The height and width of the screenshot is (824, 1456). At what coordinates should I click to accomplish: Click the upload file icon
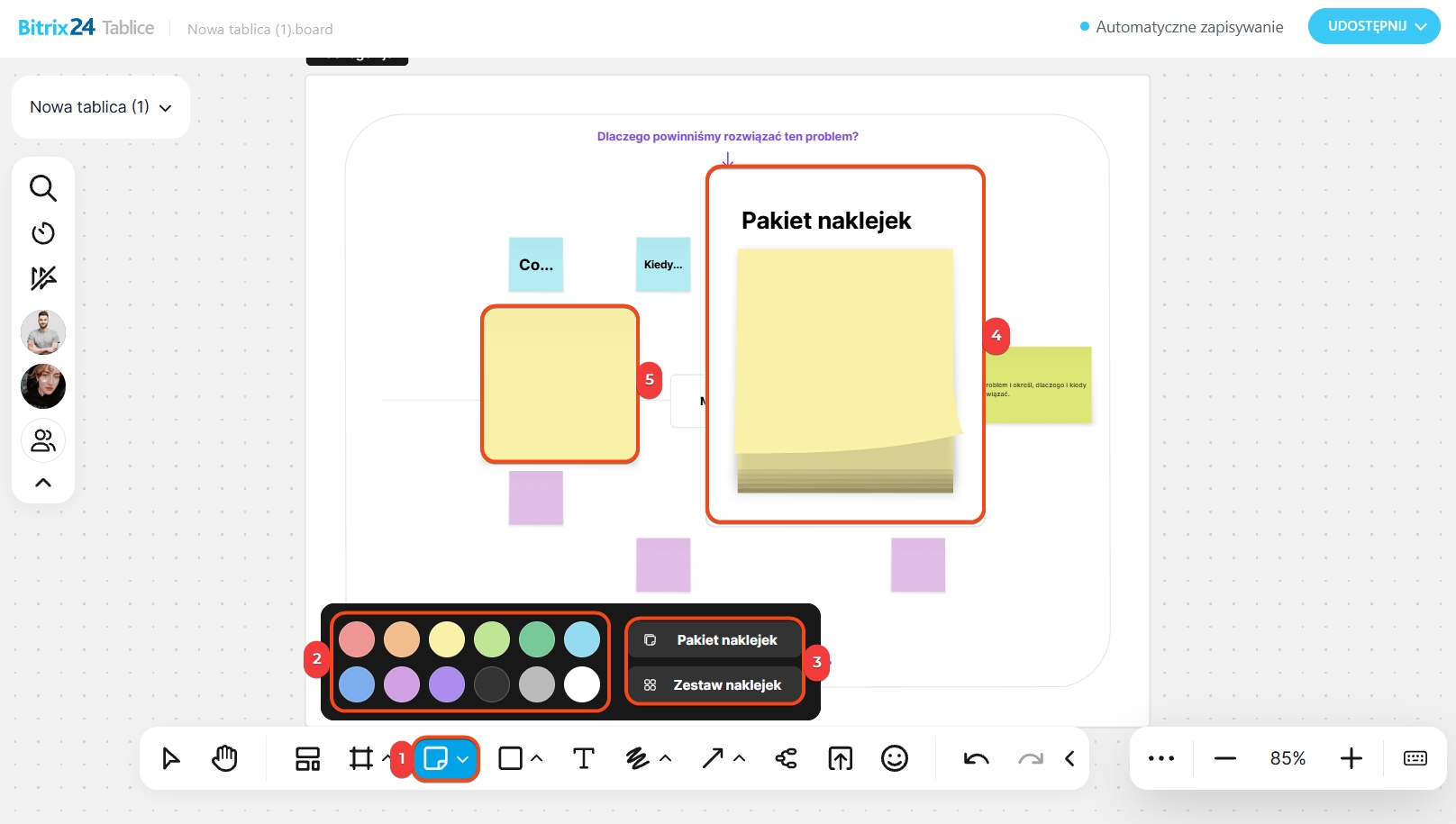(841, 759)
